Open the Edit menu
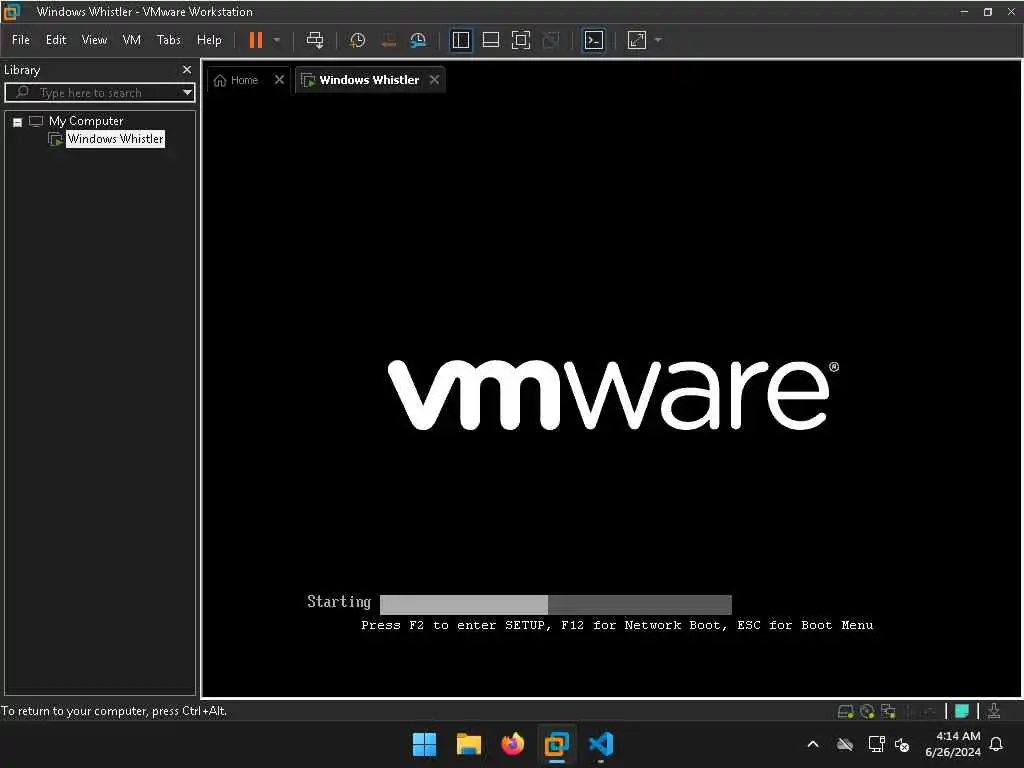The height and width of the screenshot is (768, 1024). (x=56, y=40)
